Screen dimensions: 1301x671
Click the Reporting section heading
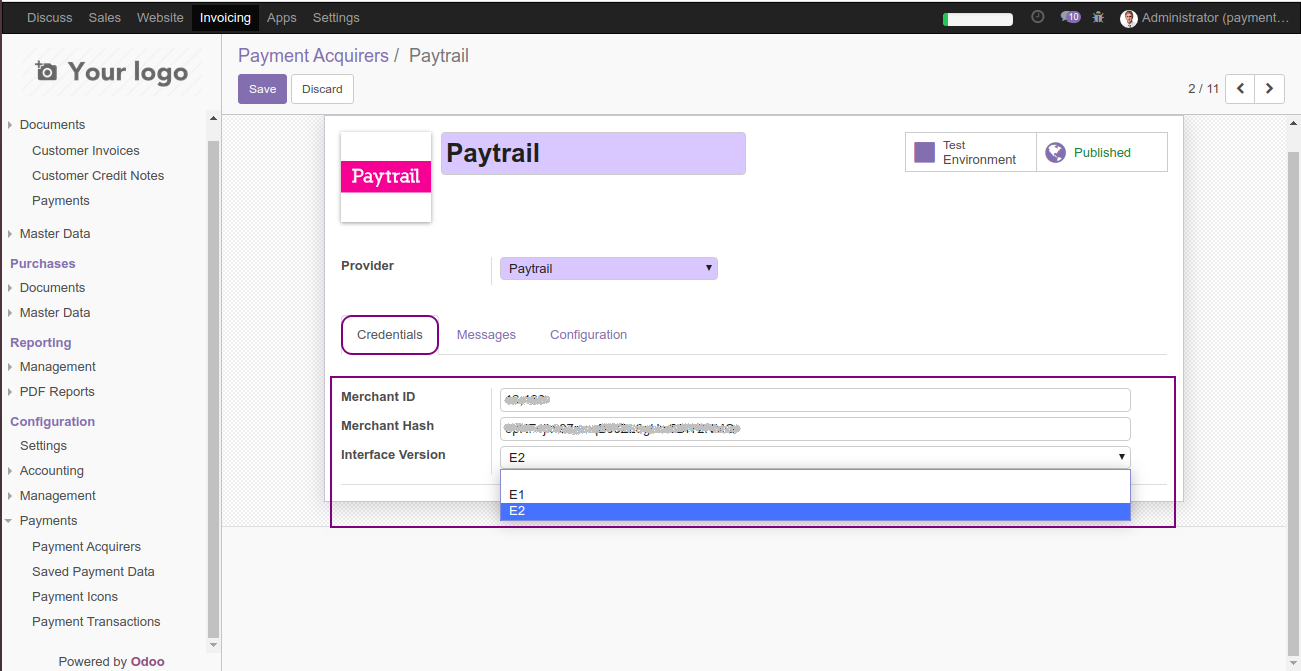pyautogui.click(x=41, y=343)
